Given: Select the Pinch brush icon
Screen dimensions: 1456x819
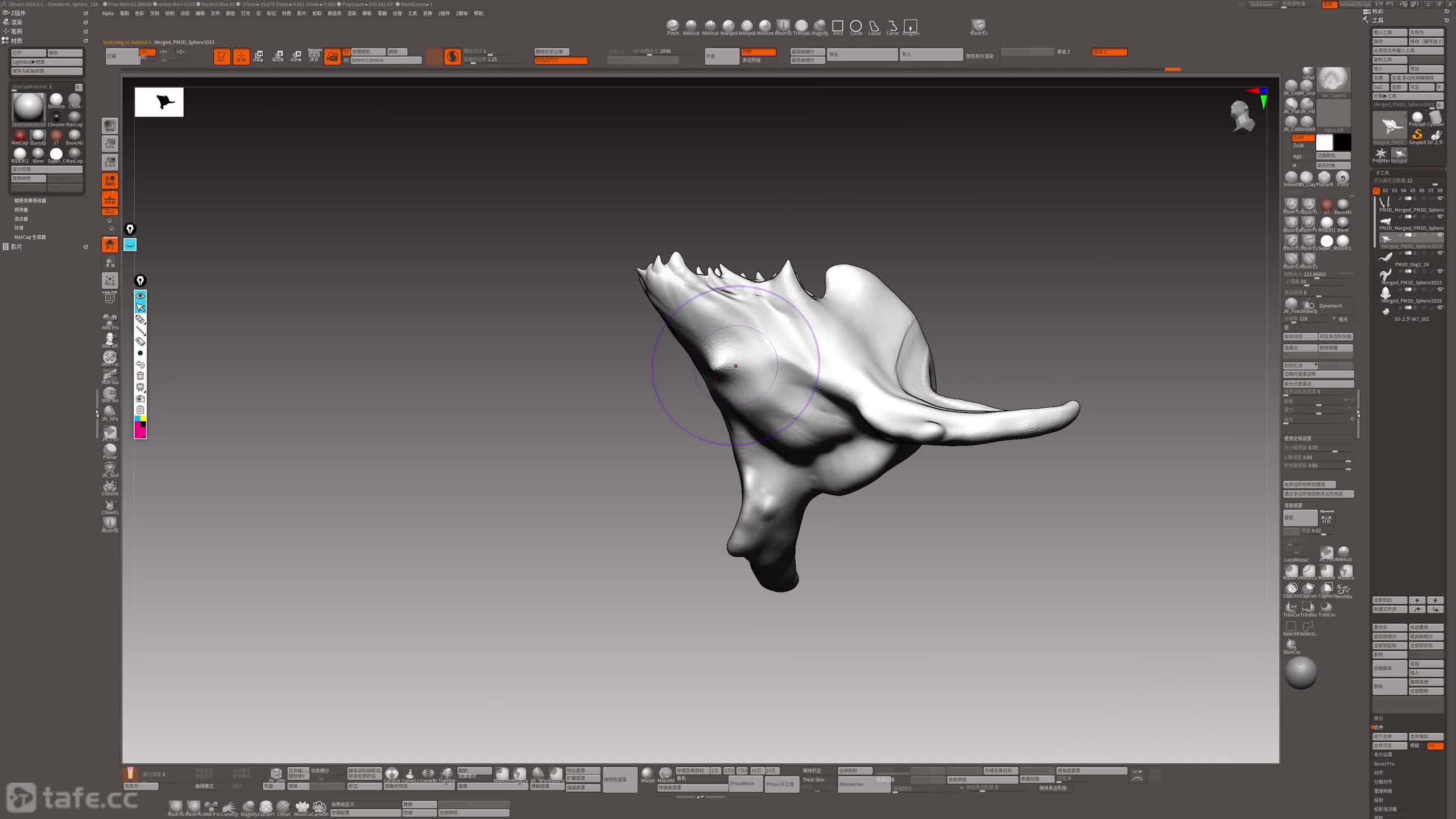Looking at the screenshot, I should 673,26.
